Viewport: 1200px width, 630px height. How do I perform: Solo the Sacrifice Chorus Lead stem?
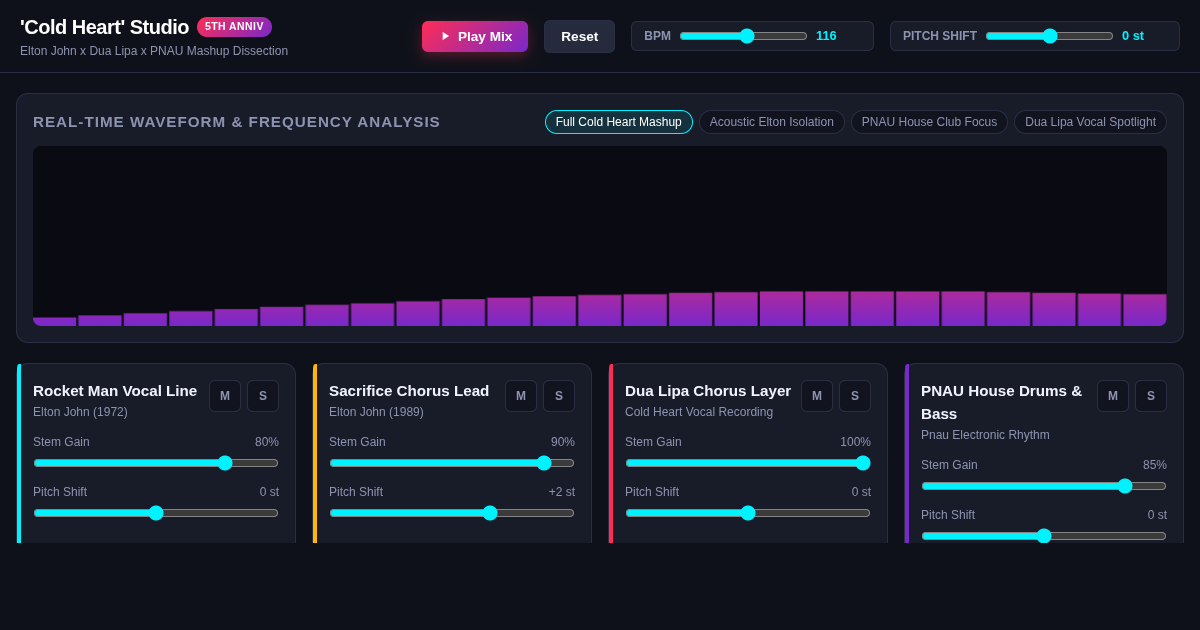pyautogui.click(x=559, y=396)
